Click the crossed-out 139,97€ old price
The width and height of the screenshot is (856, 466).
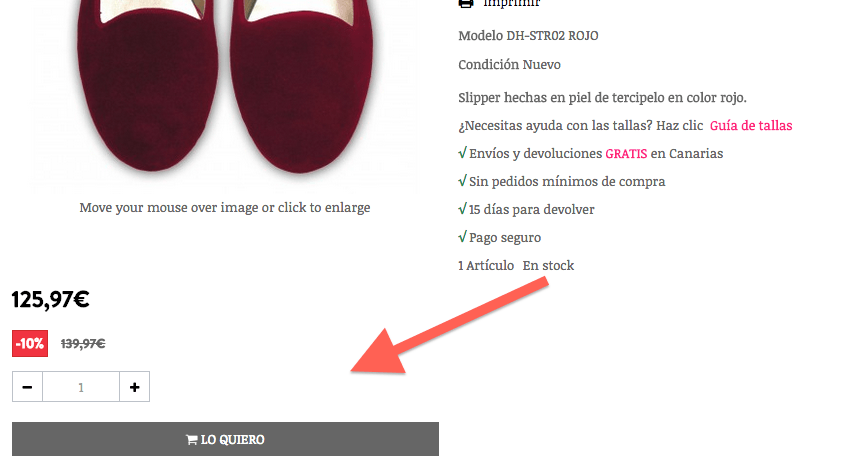click(83, 344)
